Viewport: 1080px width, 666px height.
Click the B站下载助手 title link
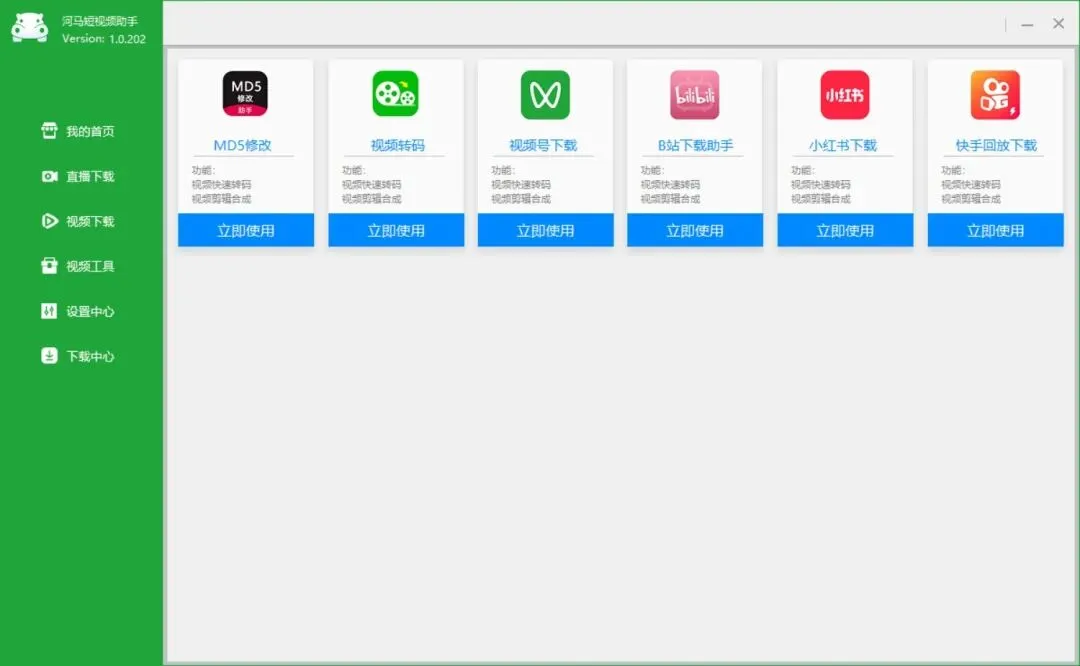point(695,145)
